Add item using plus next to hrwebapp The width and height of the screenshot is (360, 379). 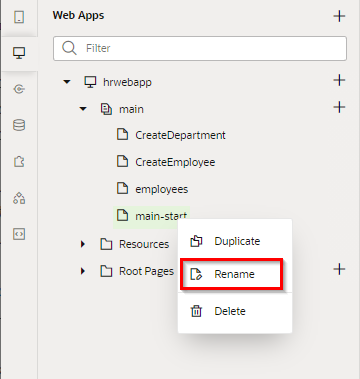click(x=339, y=80)
